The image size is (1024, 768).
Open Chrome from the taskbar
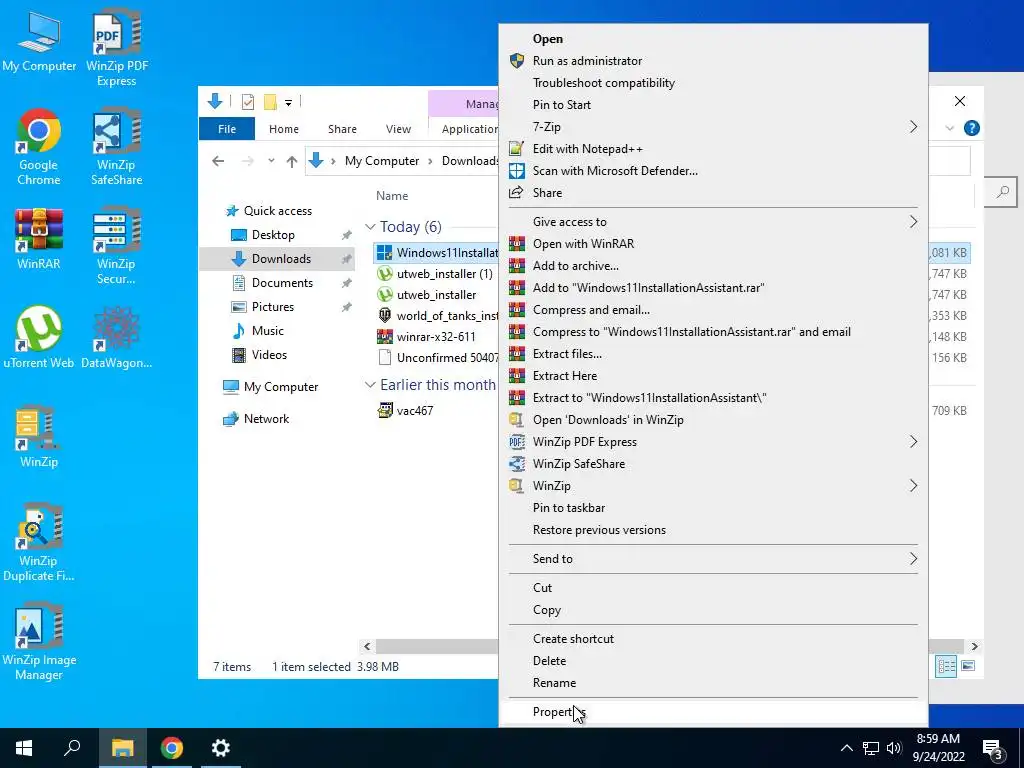pos(171,748)
